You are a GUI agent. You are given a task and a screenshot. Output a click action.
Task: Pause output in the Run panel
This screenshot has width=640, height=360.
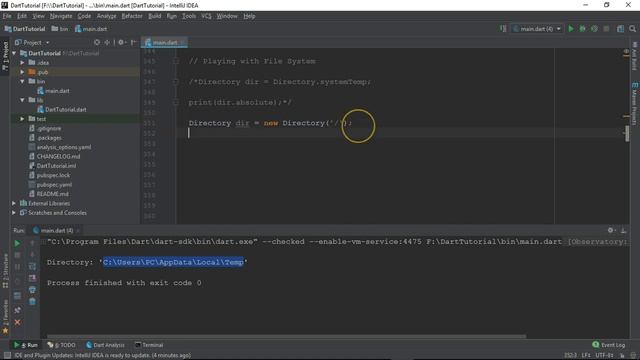pos(17,267)
